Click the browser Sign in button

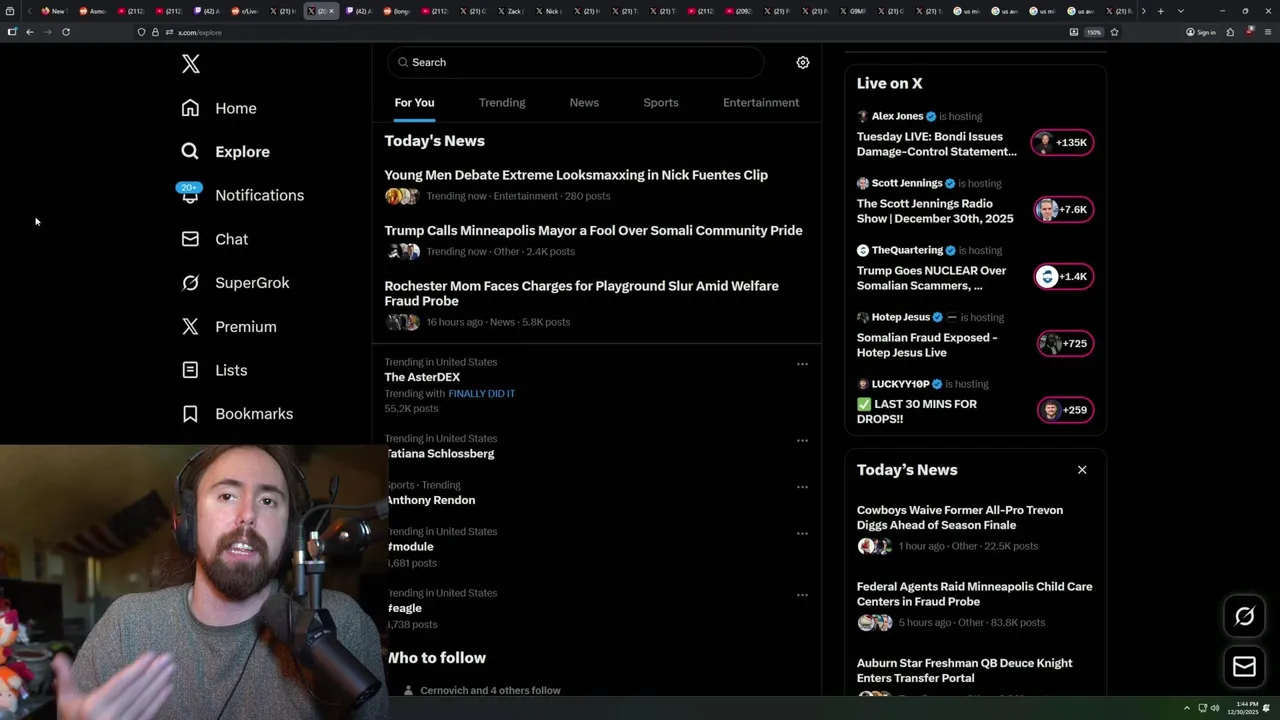[1201, 32]
